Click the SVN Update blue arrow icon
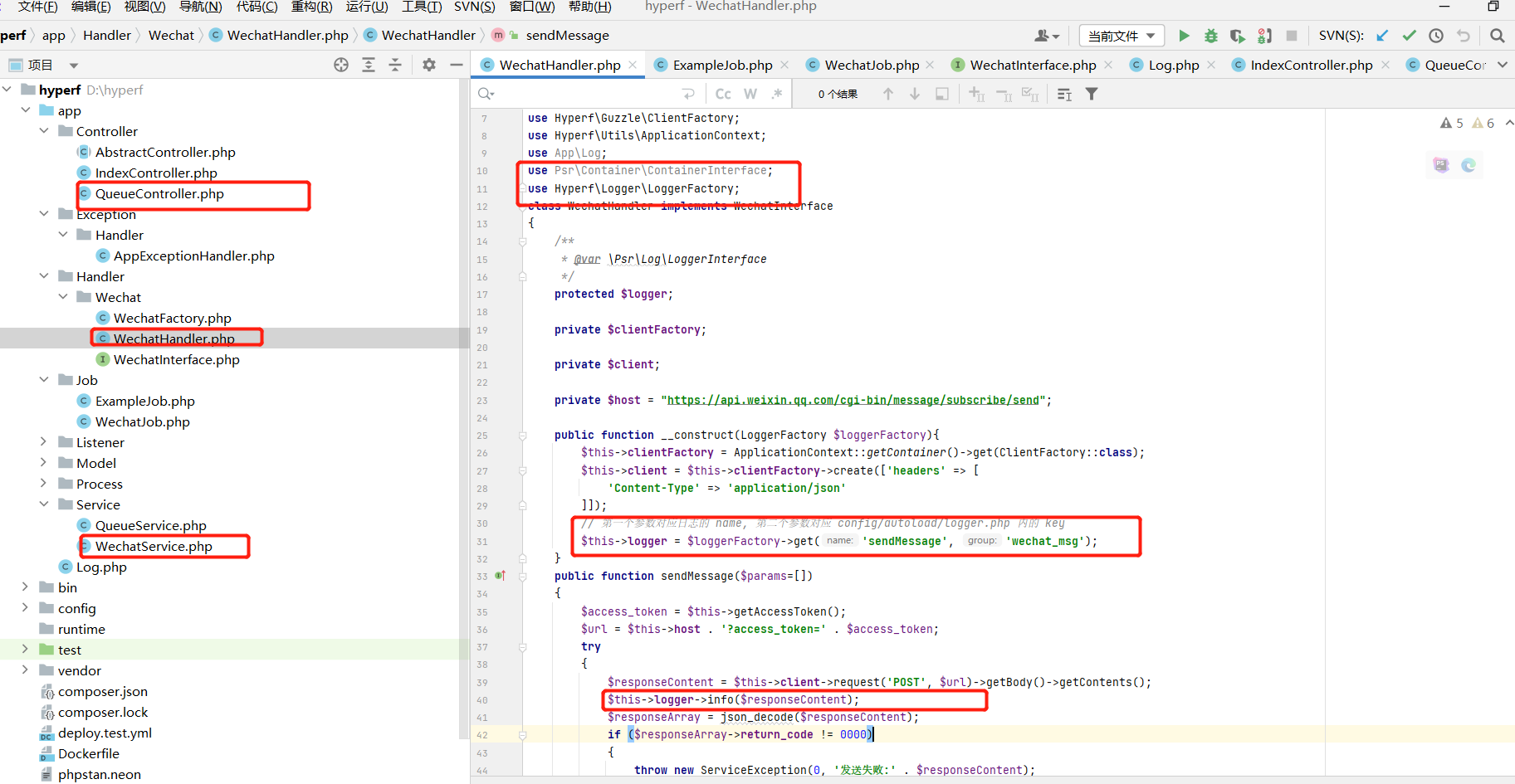The width and height of the screenshot is (1515, 784). (1381, 36)
